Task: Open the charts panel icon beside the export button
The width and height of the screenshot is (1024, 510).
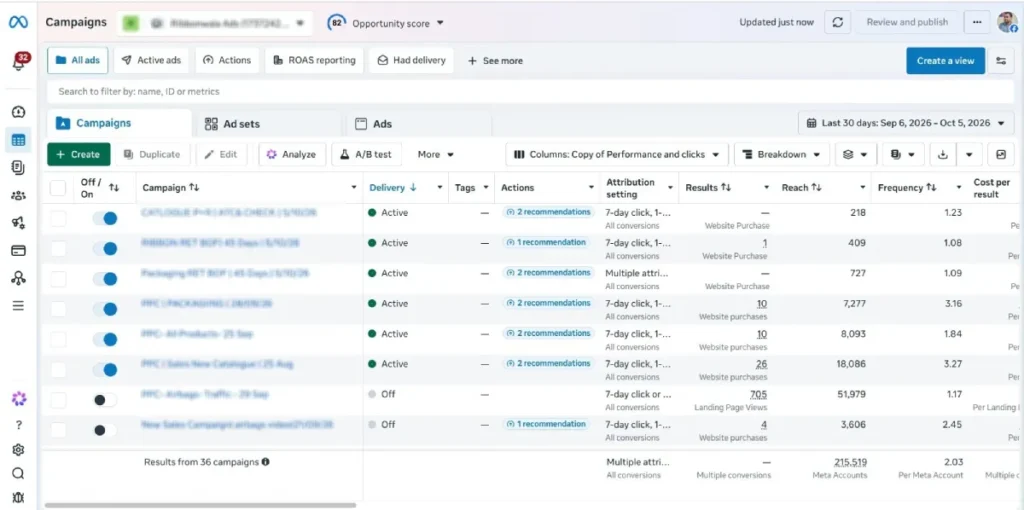Action: coord(1001,155)
